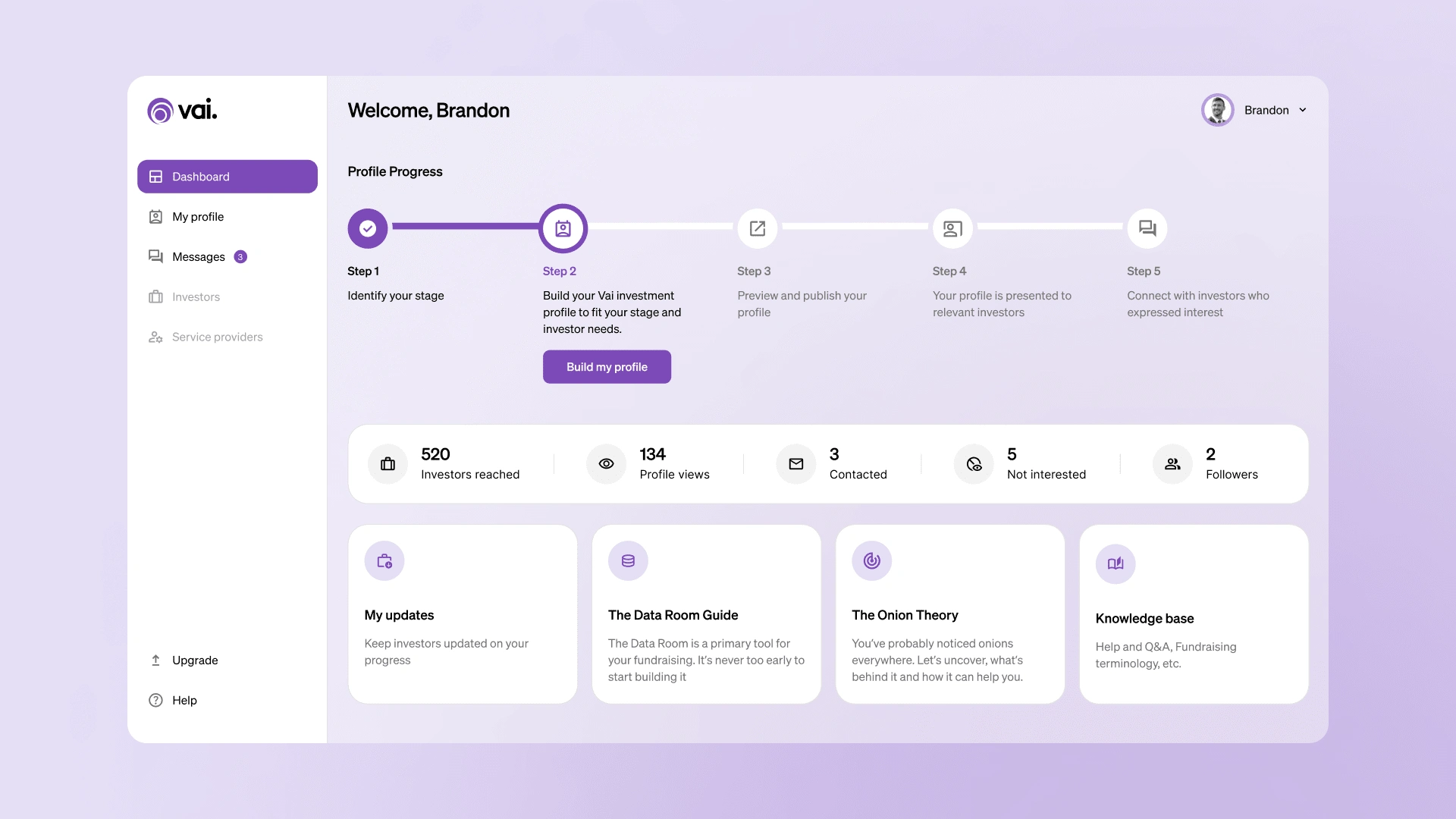Click the Step 3 preview and publish icon
Image resolution: width=1456 pixels, height=819 pixels.
[x=758, y=228]
